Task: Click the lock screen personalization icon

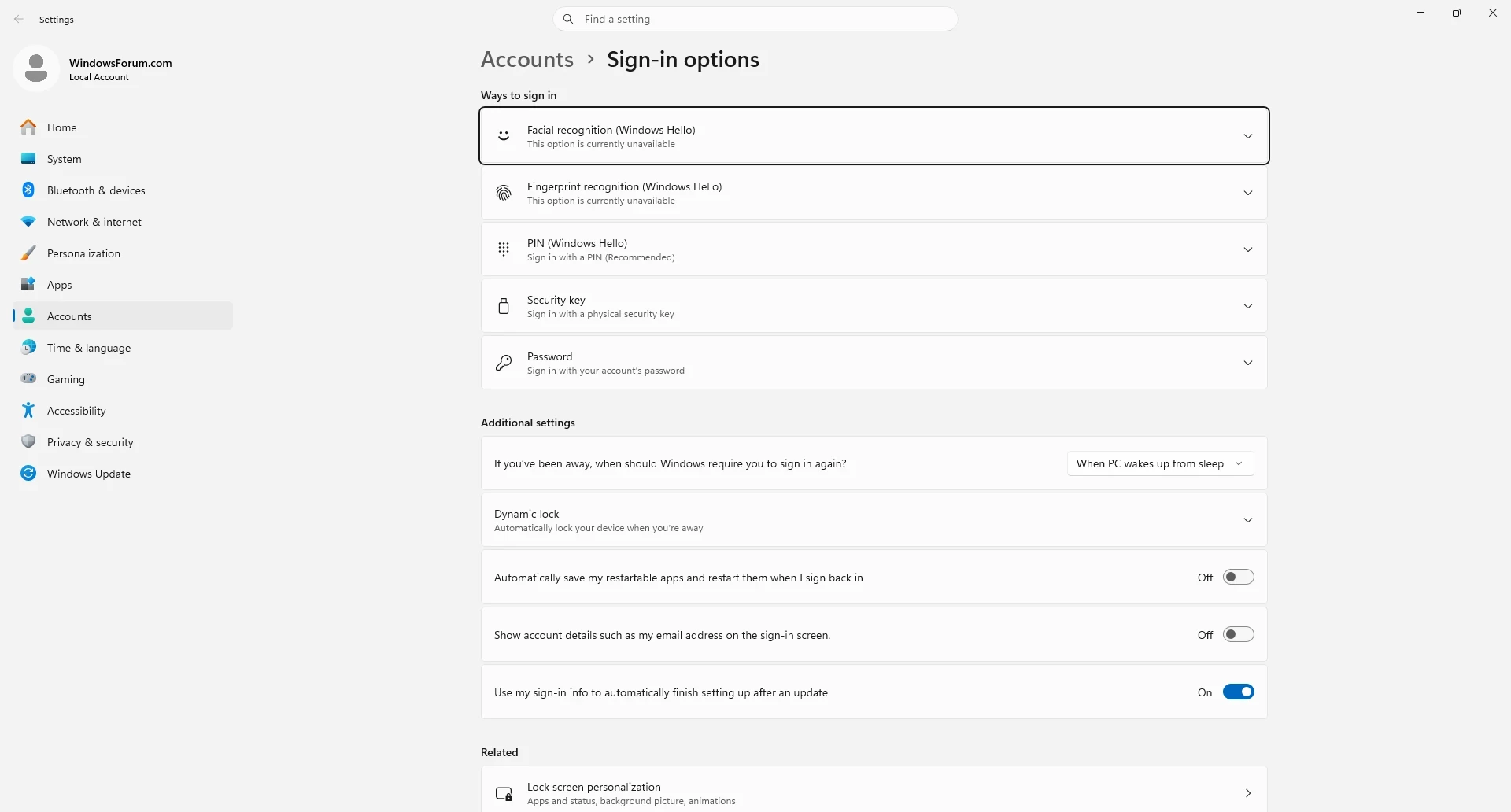Action: pyautogui.click(x=504, y=793)
